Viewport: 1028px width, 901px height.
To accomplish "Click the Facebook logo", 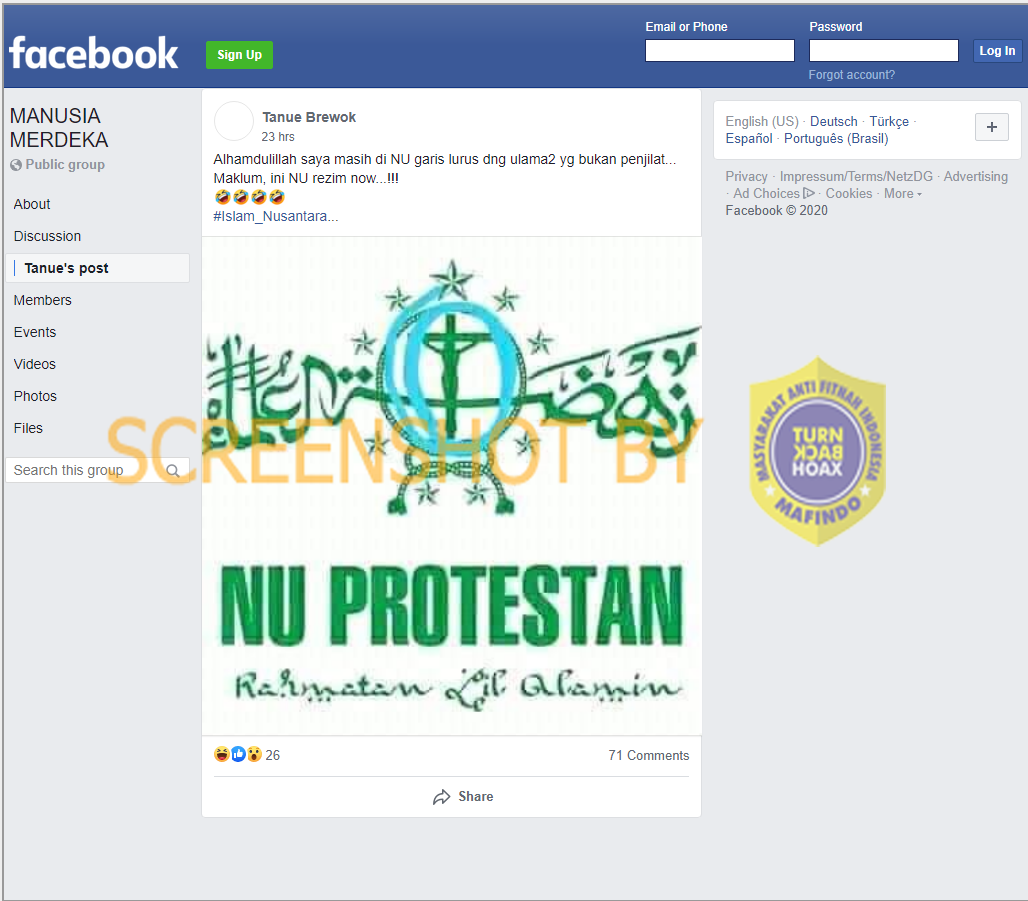I will (x=93, y=53).
